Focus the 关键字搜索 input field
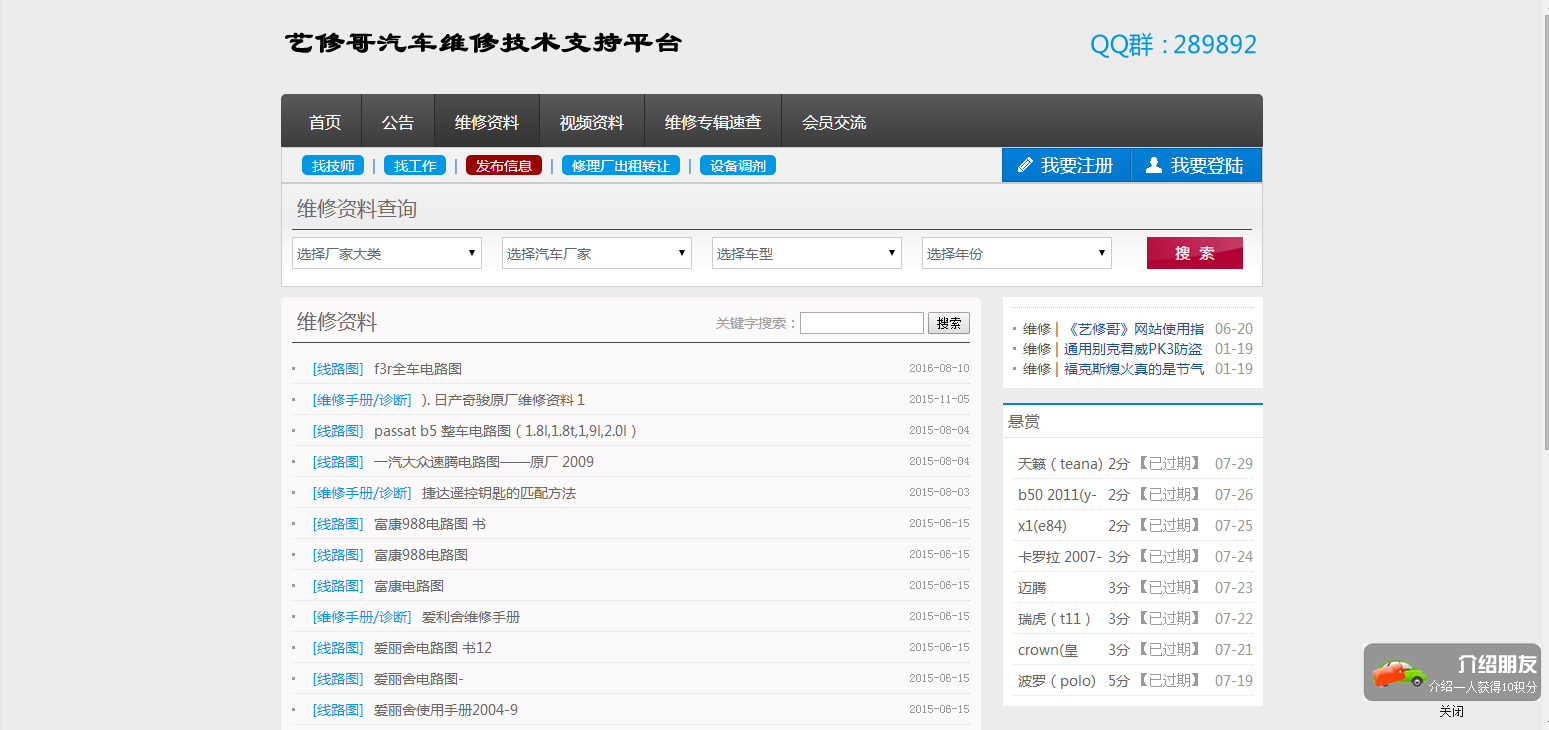Viewport: 1549px width, 730px height. [862, 323]
